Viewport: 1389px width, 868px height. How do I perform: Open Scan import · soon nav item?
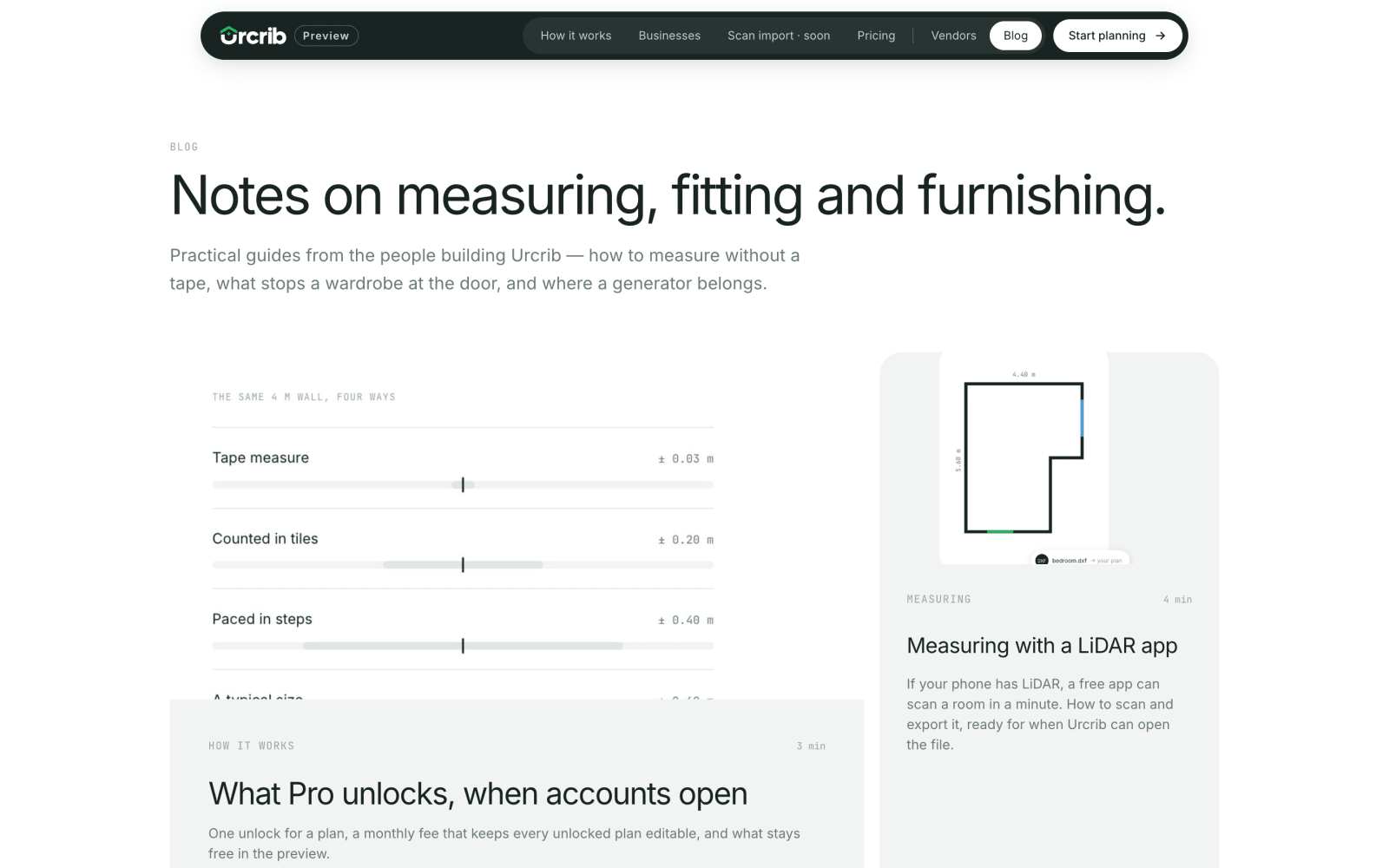tap(779, 36)
